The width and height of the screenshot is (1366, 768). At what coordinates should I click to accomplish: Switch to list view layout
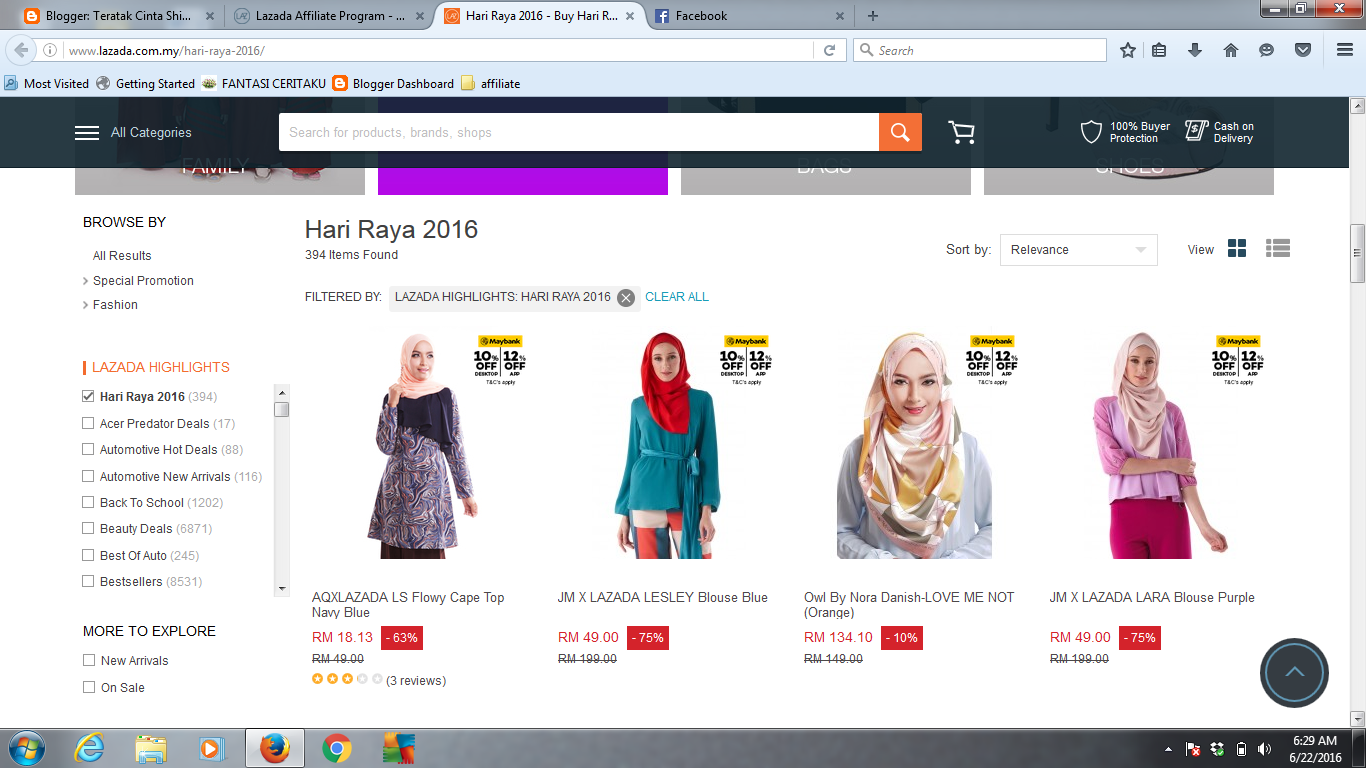(1278, 249)
